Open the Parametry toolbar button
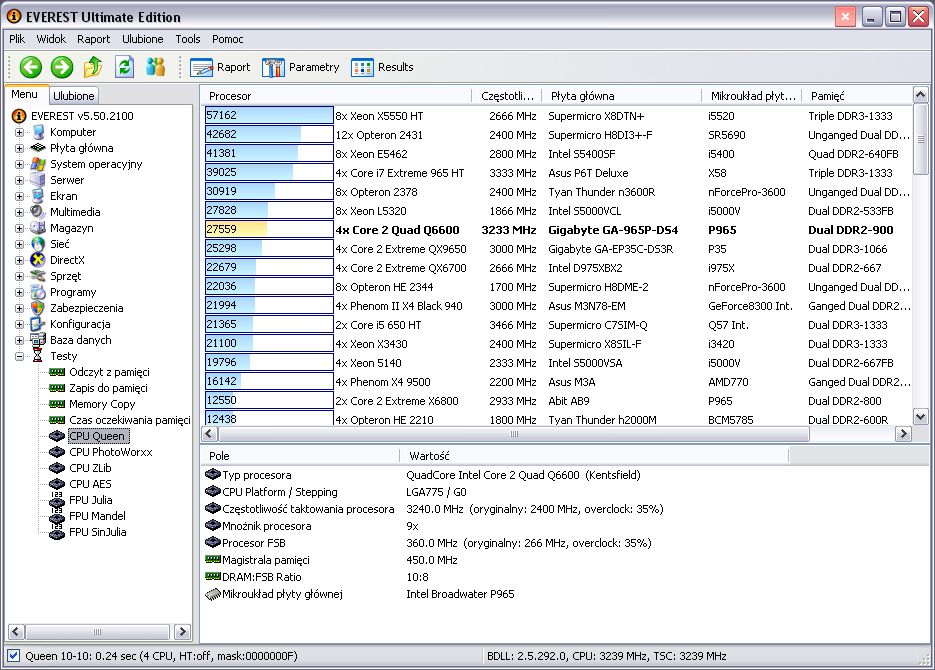 tap(301, 67)
